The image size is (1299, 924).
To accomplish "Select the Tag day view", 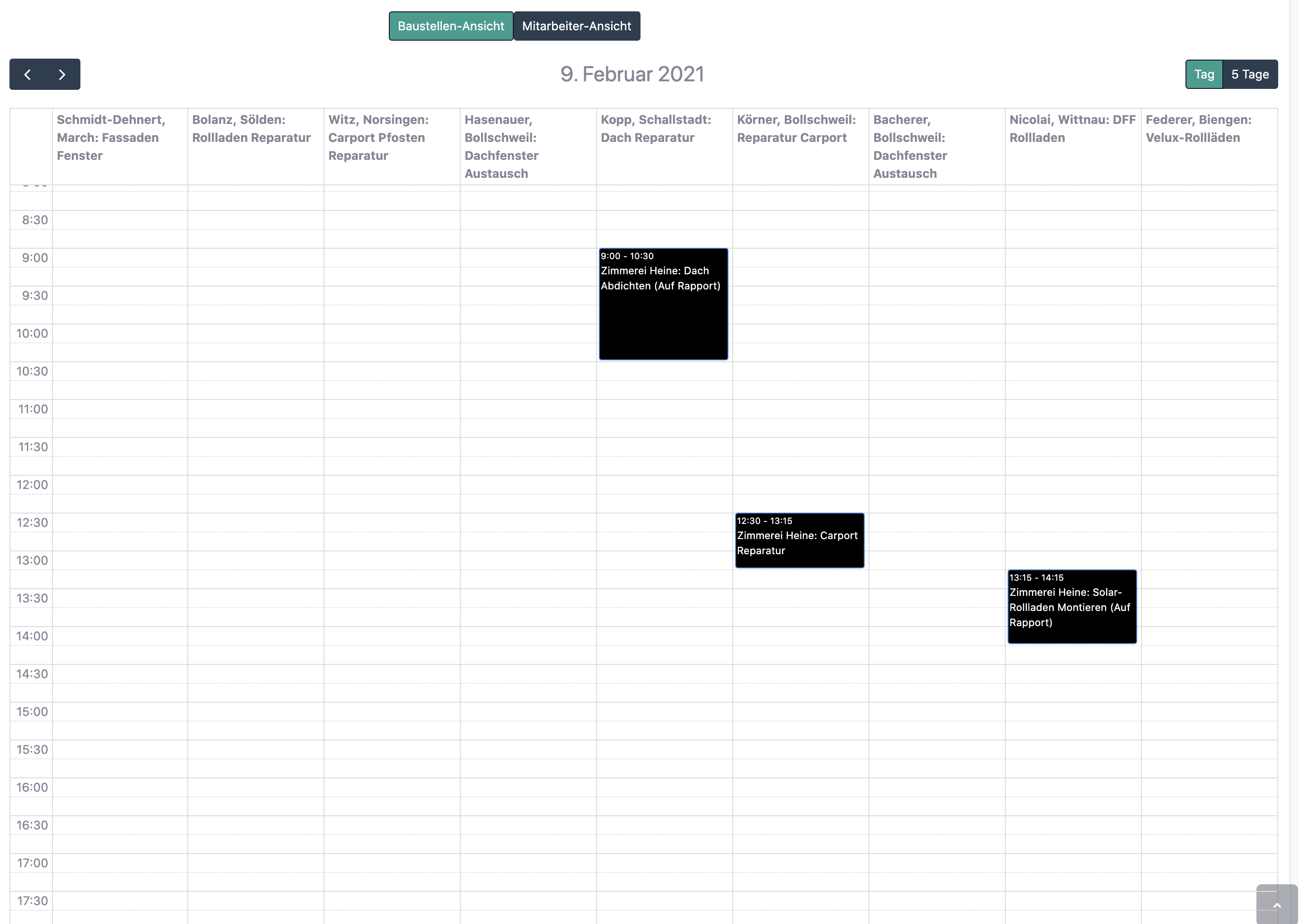I will (x=1203, y=75).
